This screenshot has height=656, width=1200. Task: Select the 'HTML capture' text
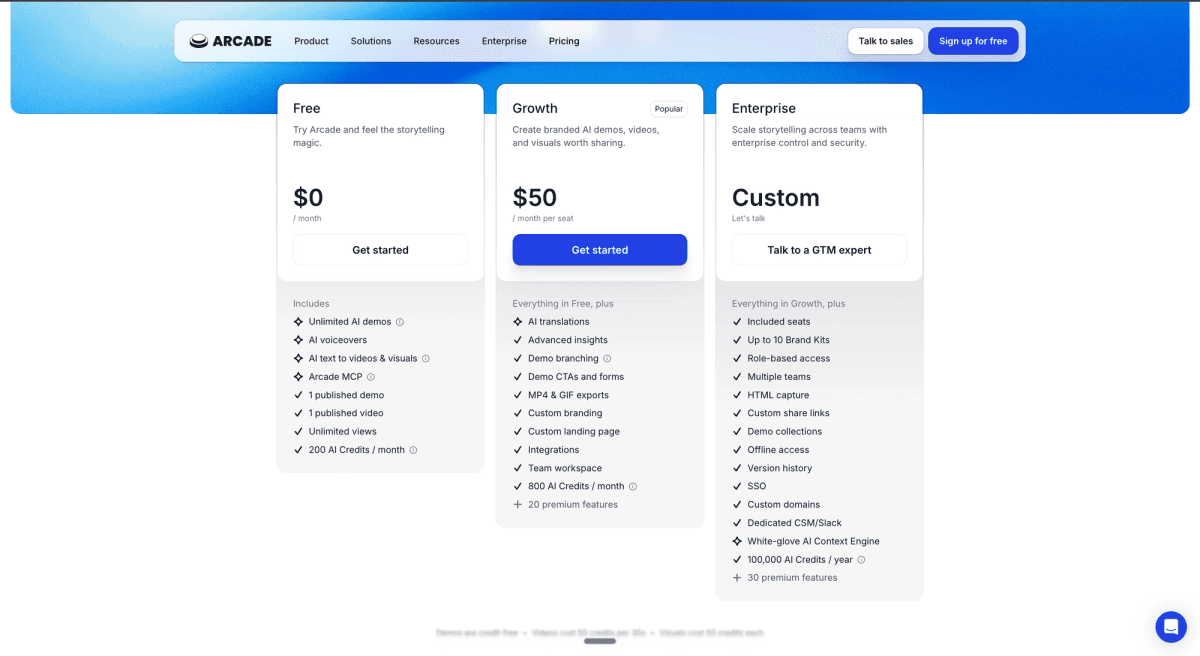point(777,395)
